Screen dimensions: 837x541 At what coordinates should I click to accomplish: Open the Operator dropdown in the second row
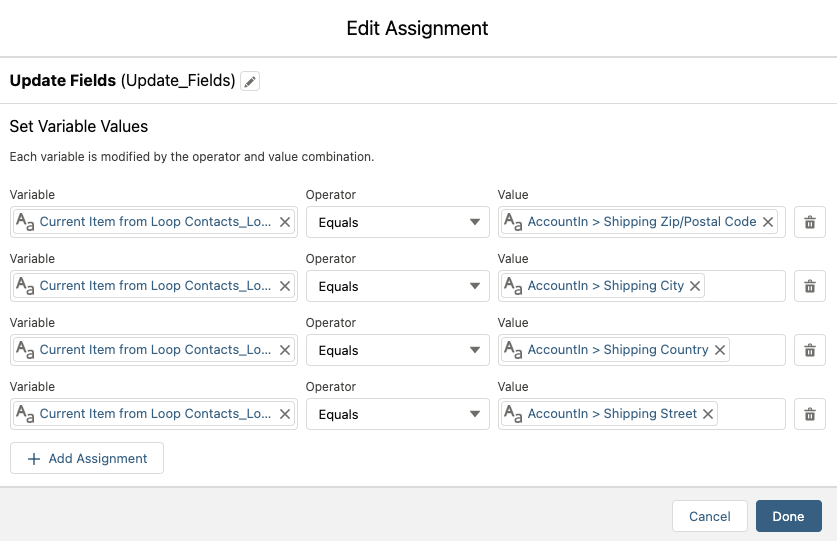pyautogui.click(x=398, y=286)
